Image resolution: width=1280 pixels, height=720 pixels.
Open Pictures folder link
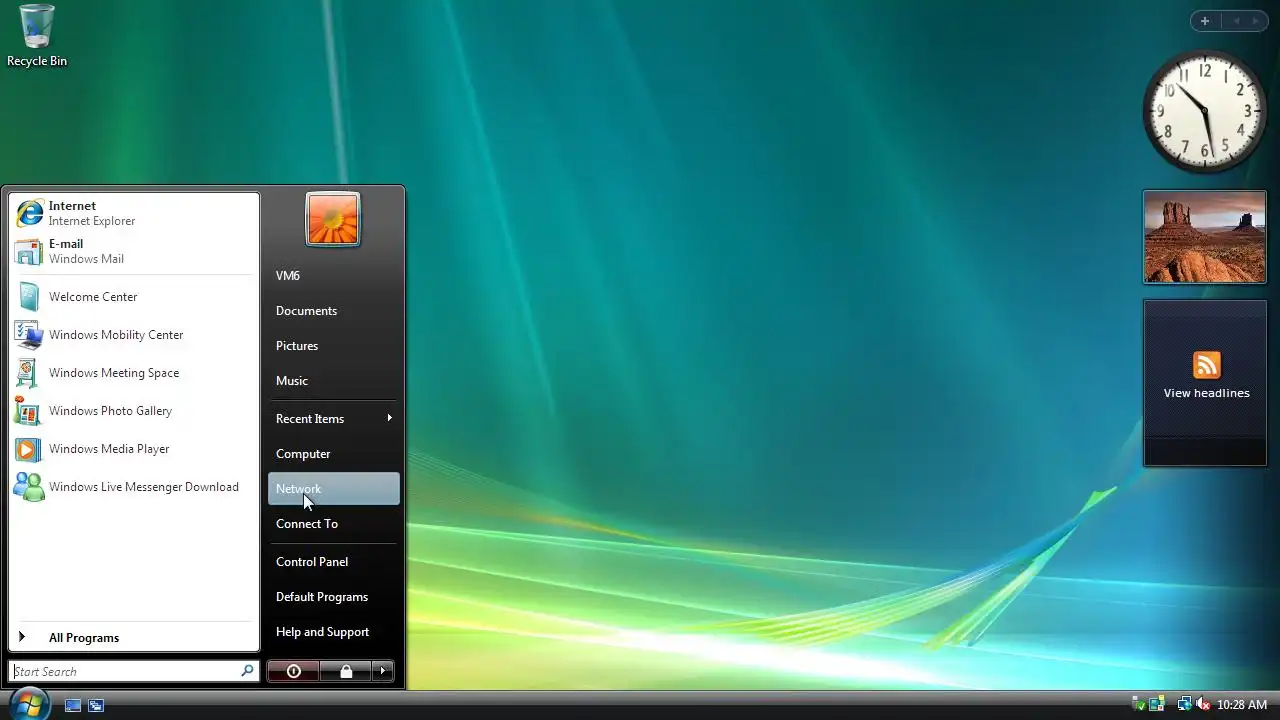(334, 345)
